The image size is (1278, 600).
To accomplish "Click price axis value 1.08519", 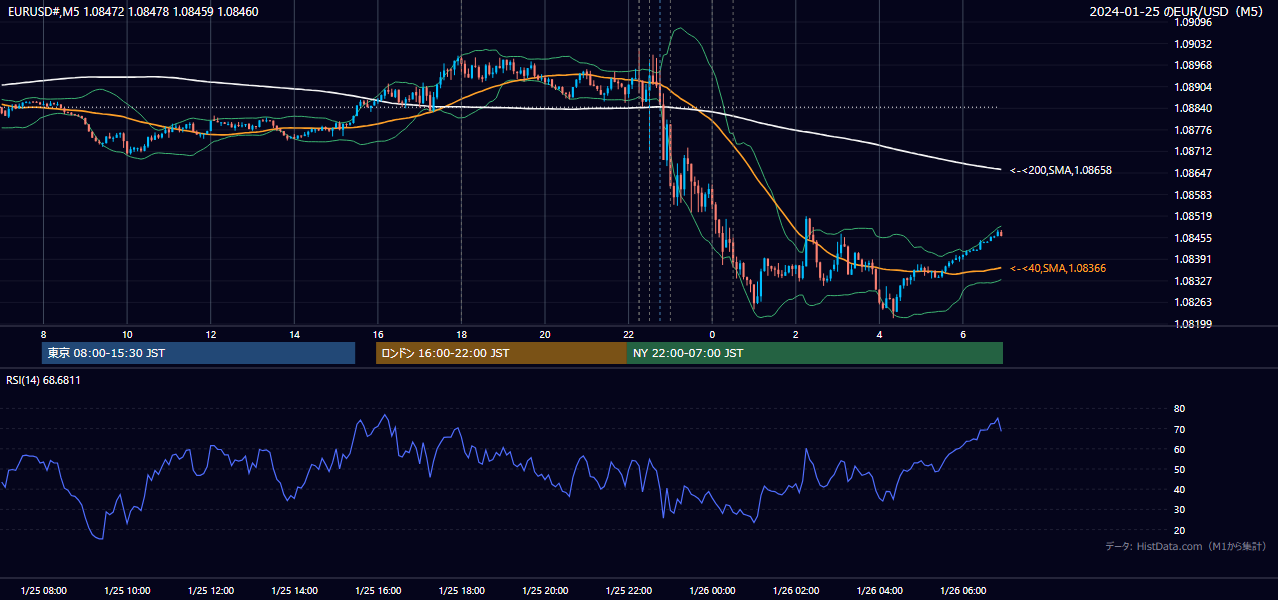I will point(1192,216).
